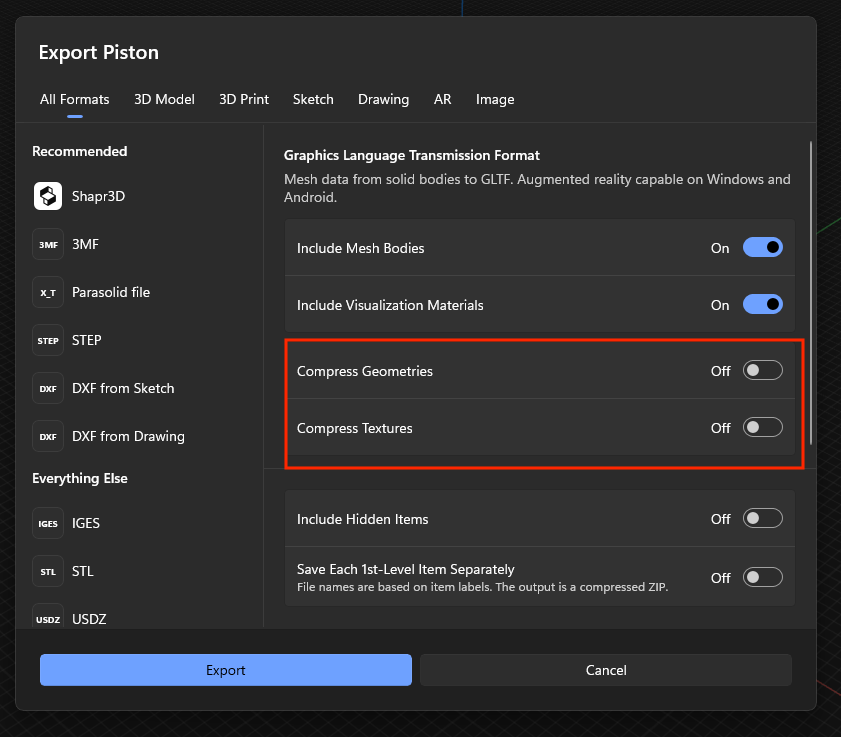The image size is (841, 737).
Task: Select the STEP format icon
Action: point(48,340)
